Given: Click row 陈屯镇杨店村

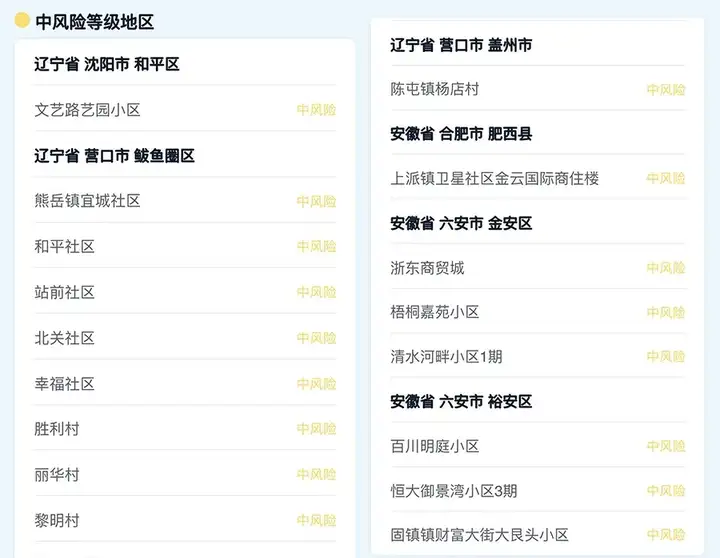Looking at the screenshot, I should point(538,89).
